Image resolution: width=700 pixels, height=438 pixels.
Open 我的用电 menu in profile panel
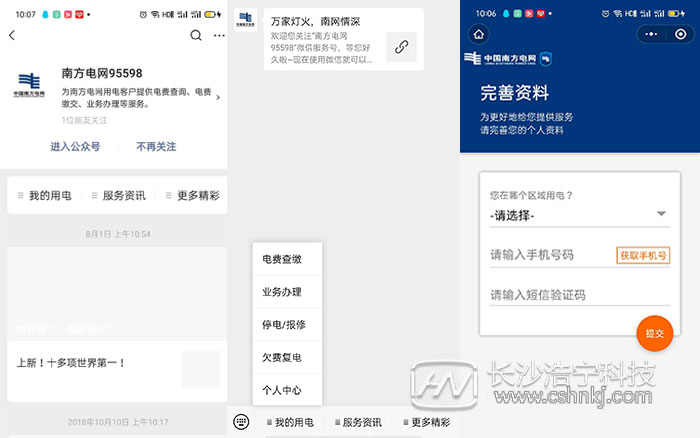[x=45, y=196]
